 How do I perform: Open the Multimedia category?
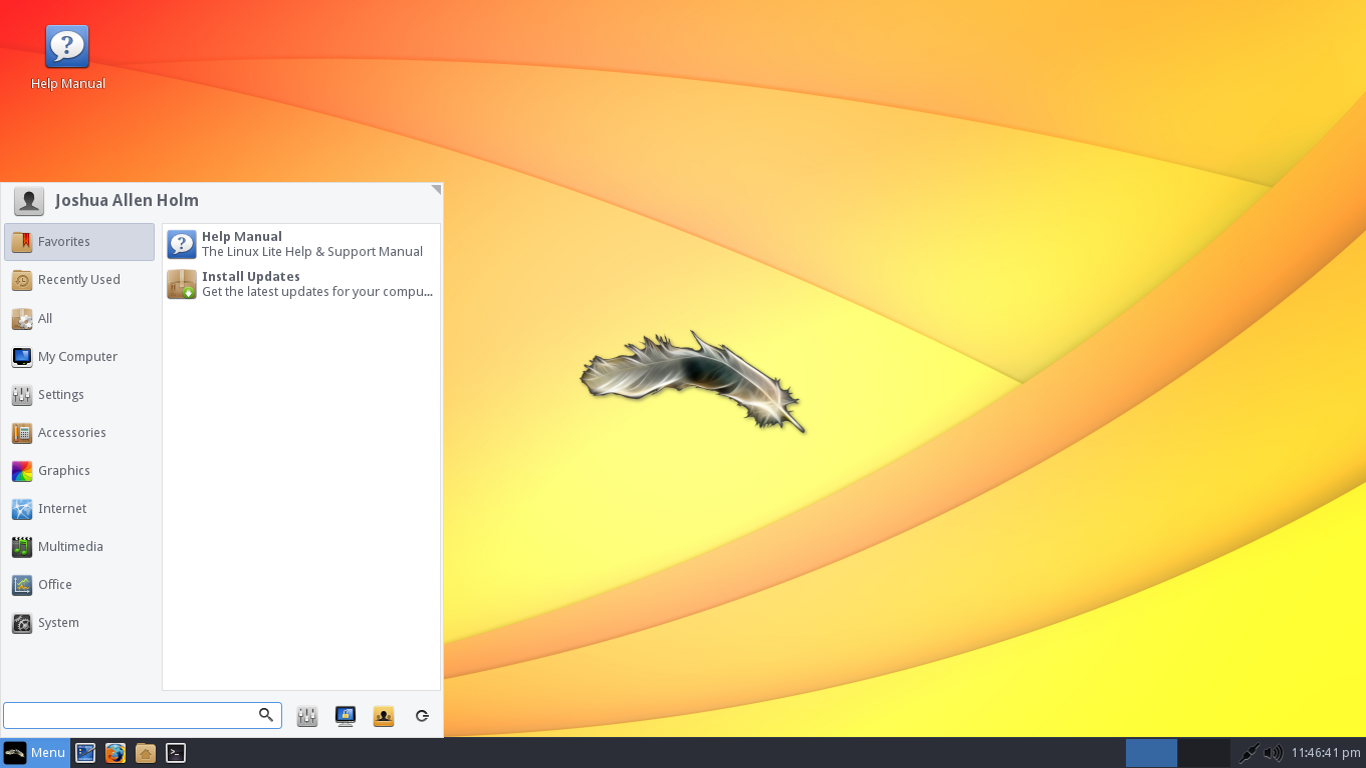click(x=80, y=546)
